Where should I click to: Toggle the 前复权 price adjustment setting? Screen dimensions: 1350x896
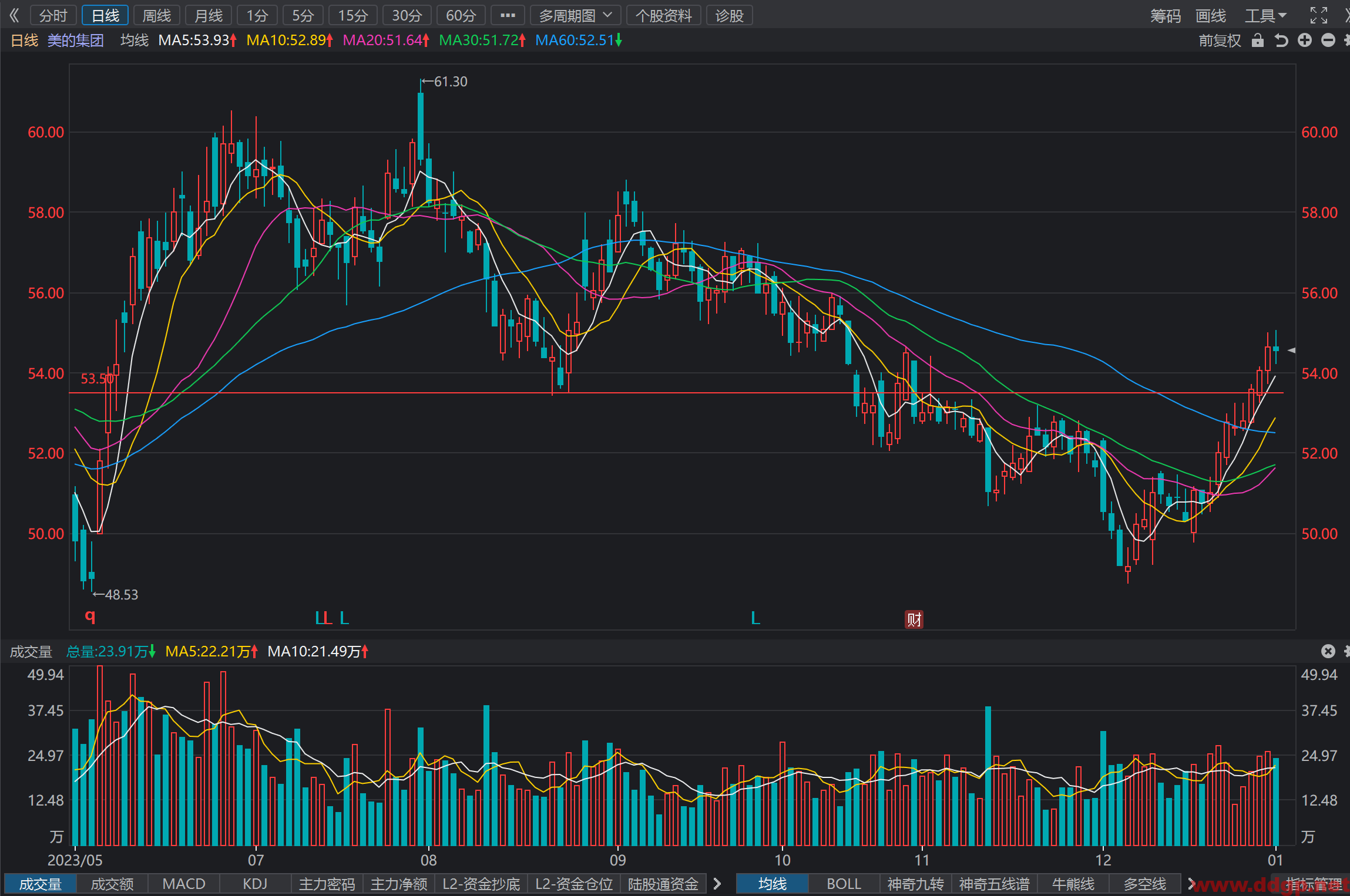point(1220,40)
